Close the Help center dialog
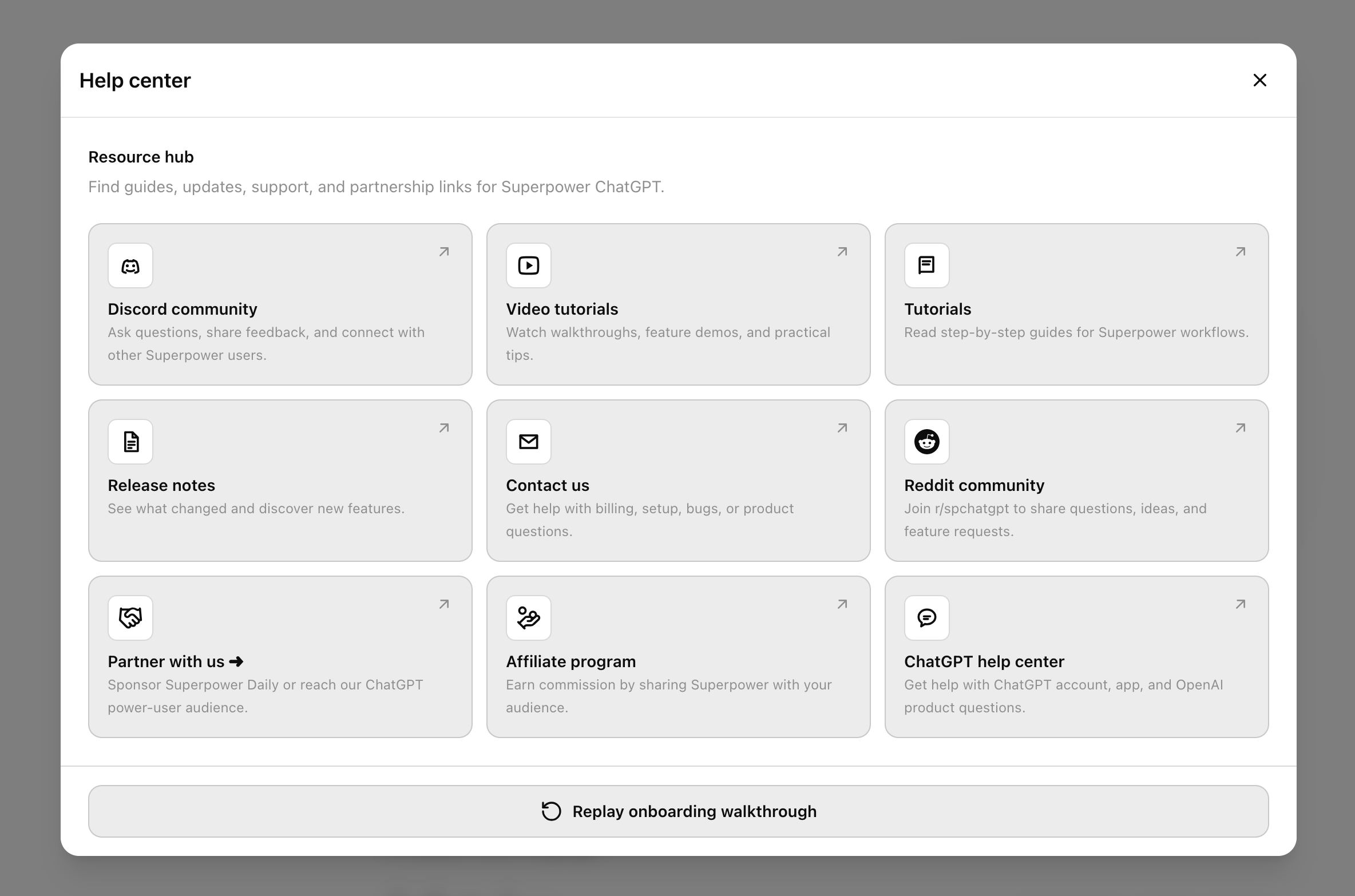 click(x=1260, y=80)
